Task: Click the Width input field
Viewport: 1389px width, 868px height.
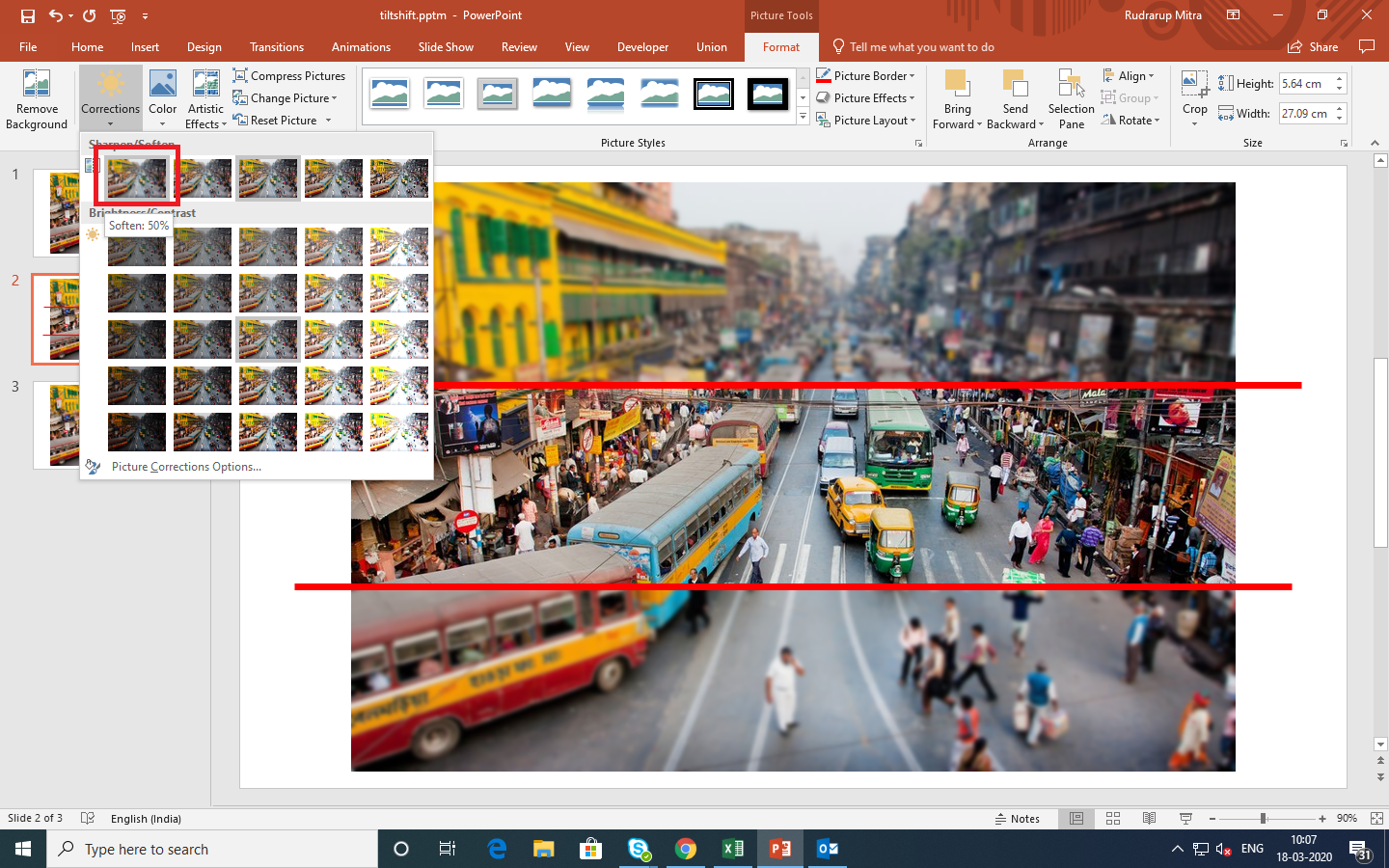Action: point(1306,114)
